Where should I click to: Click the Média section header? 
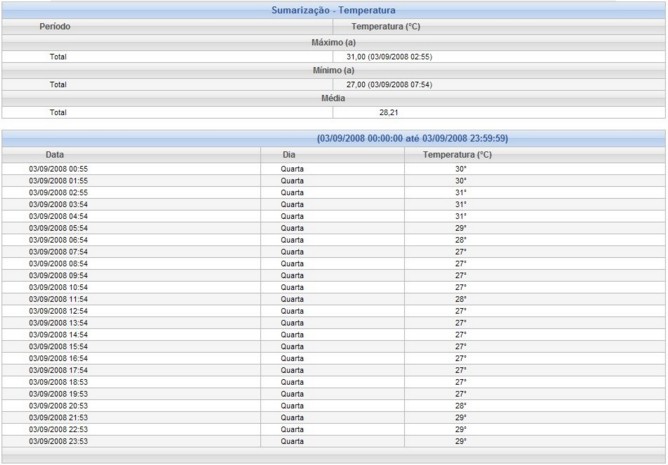[x=333, y=99]
